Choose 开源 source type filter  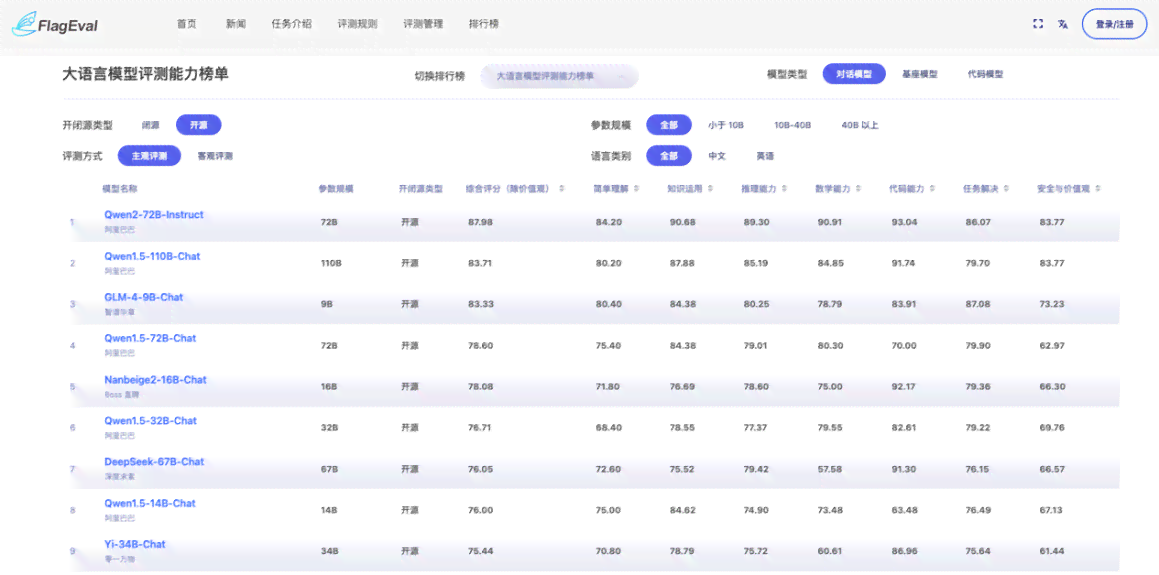pos(198,126)
